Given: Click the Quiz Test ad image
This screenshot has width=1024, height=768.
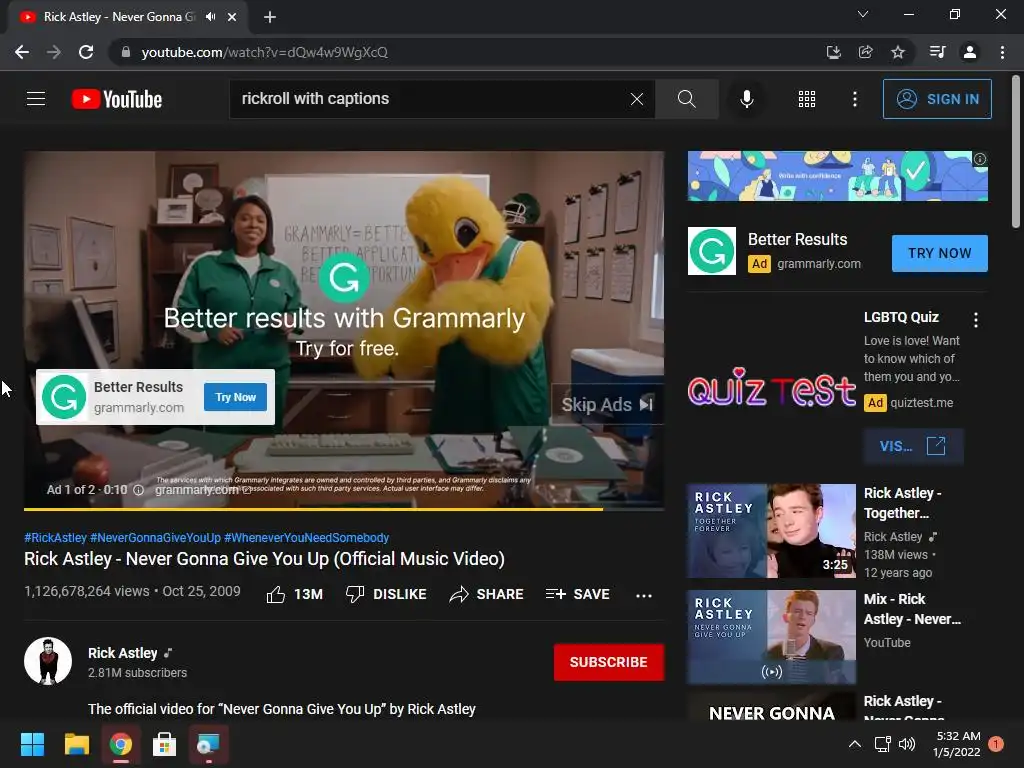Looking at the screenshot, I should point(771,386).
